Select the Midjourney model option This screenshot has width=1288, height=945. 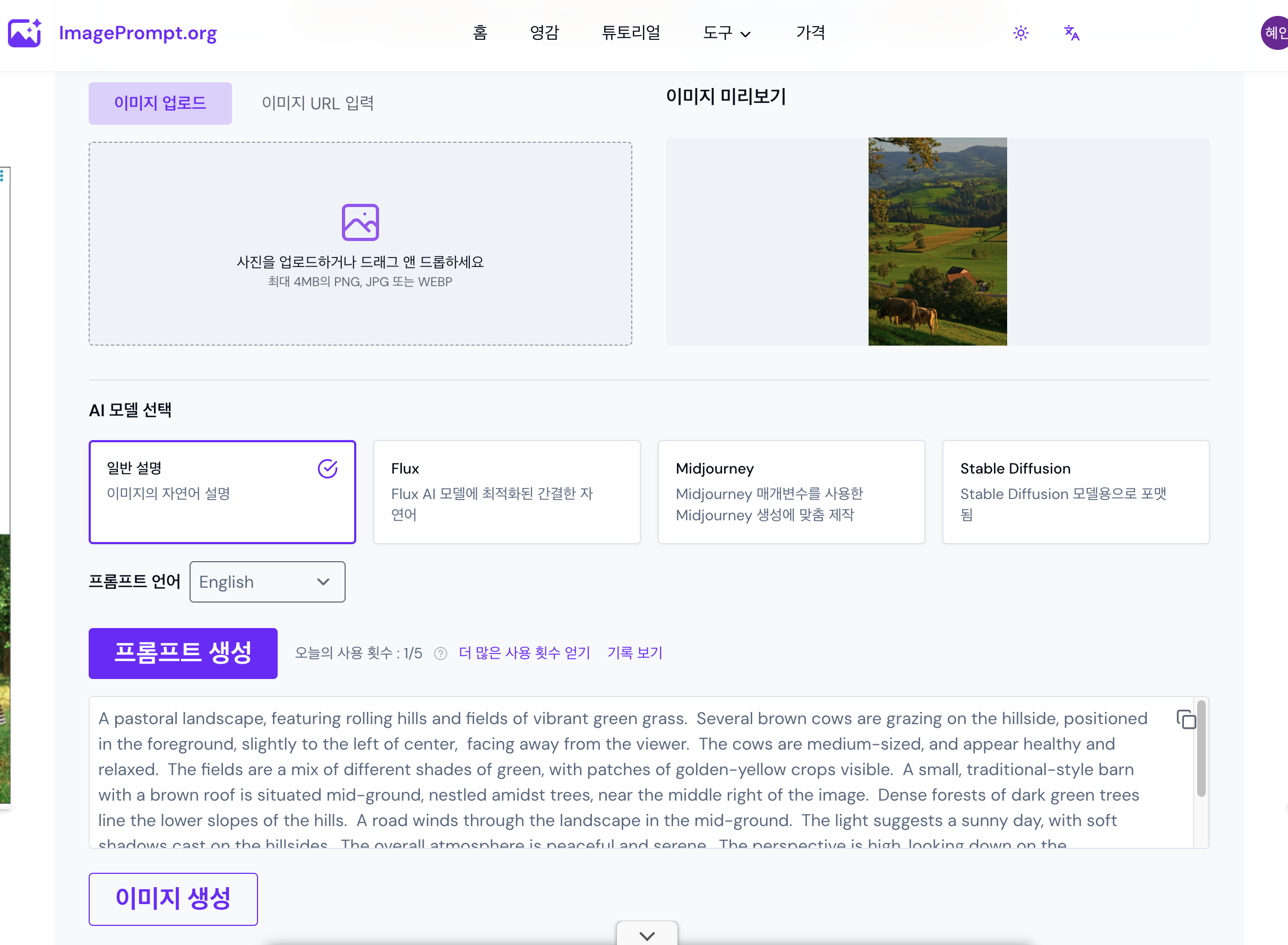tap(791, 492)
